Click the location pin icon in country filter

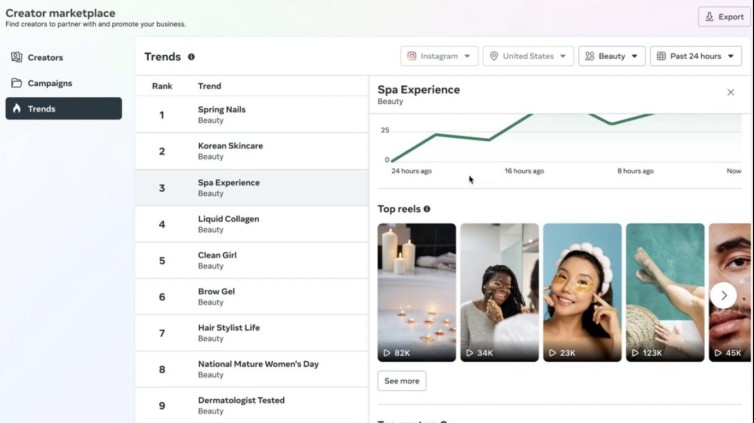pyautogui.click(x=494, y=56)
